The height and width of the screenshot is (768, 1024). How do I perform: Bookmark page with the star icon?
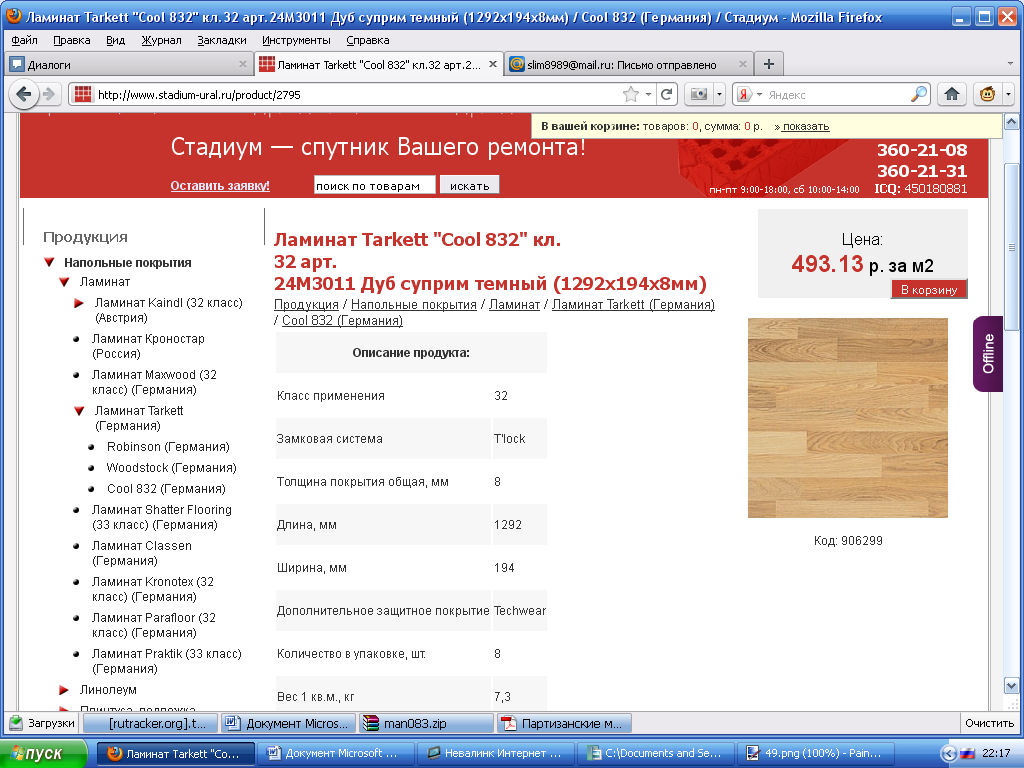click(630, 95)
